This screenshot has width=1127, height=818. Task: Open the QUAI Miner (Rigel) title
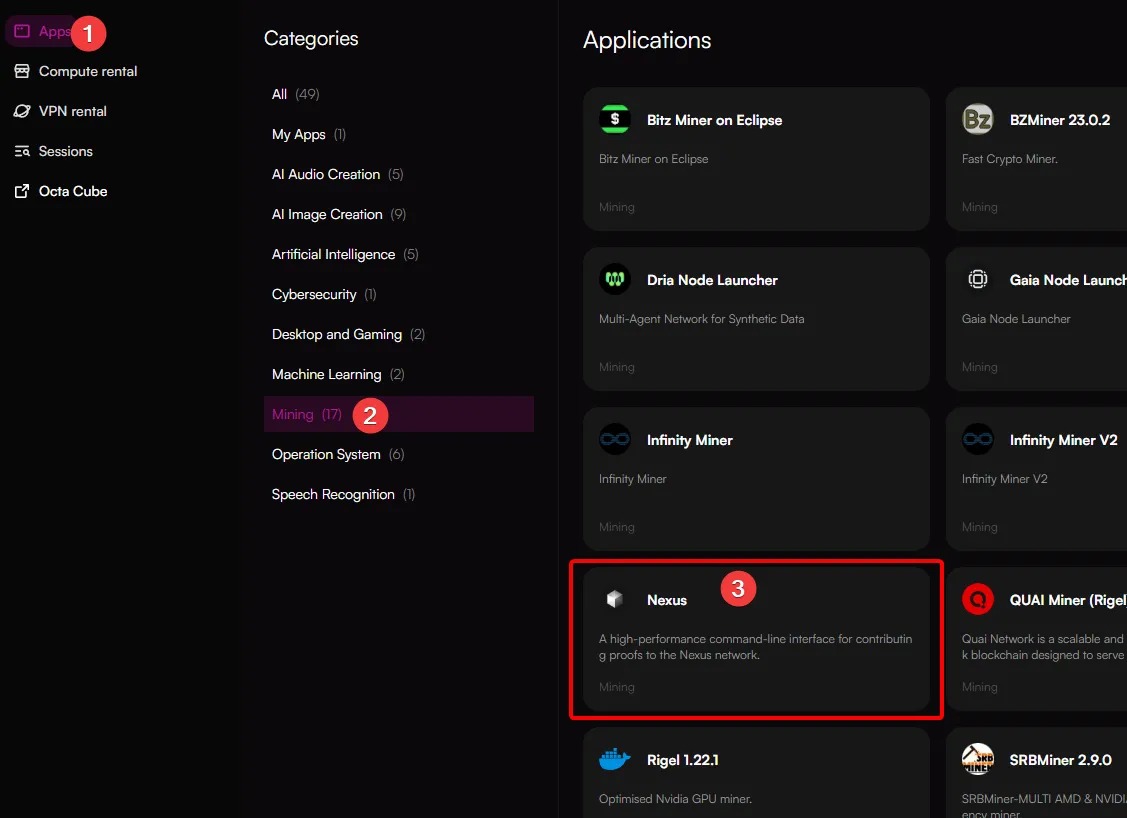[1068, 600]
